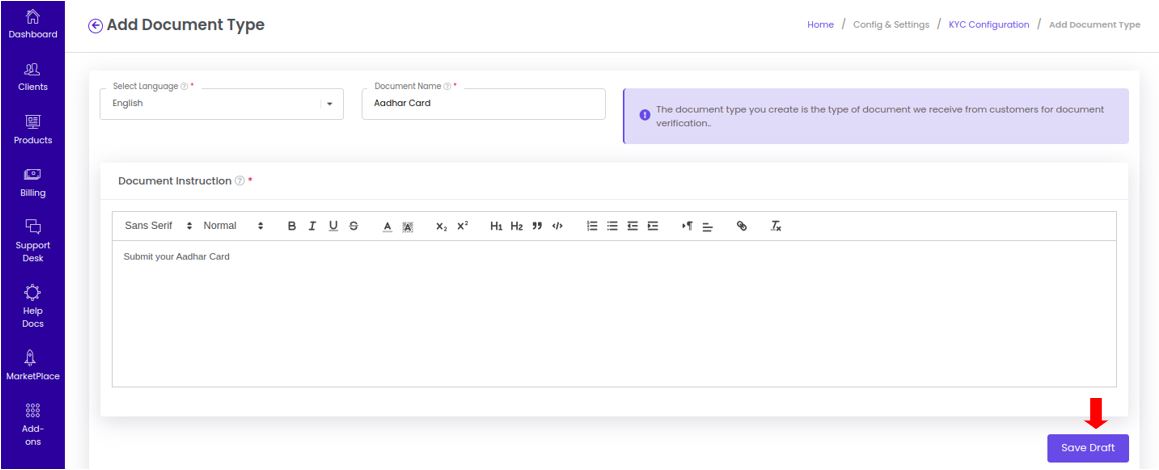The height and width of the screenshot is (470, 1159).
Task: Open the text alignment options
Action: pos(707,227)
